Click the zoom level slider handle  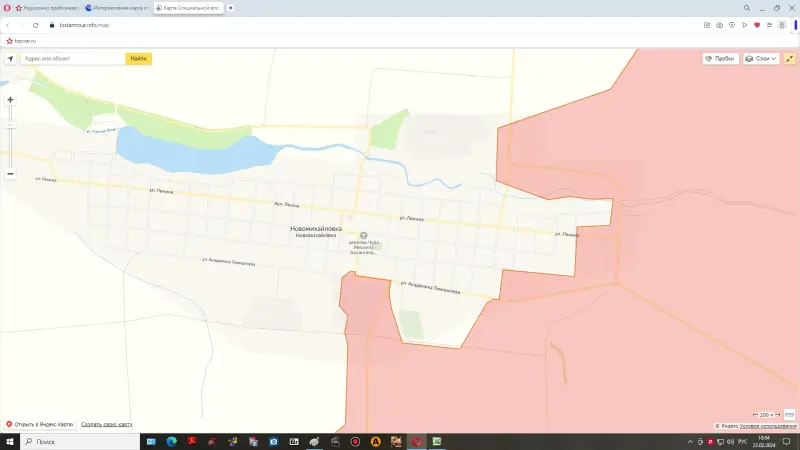pos(10,125)
